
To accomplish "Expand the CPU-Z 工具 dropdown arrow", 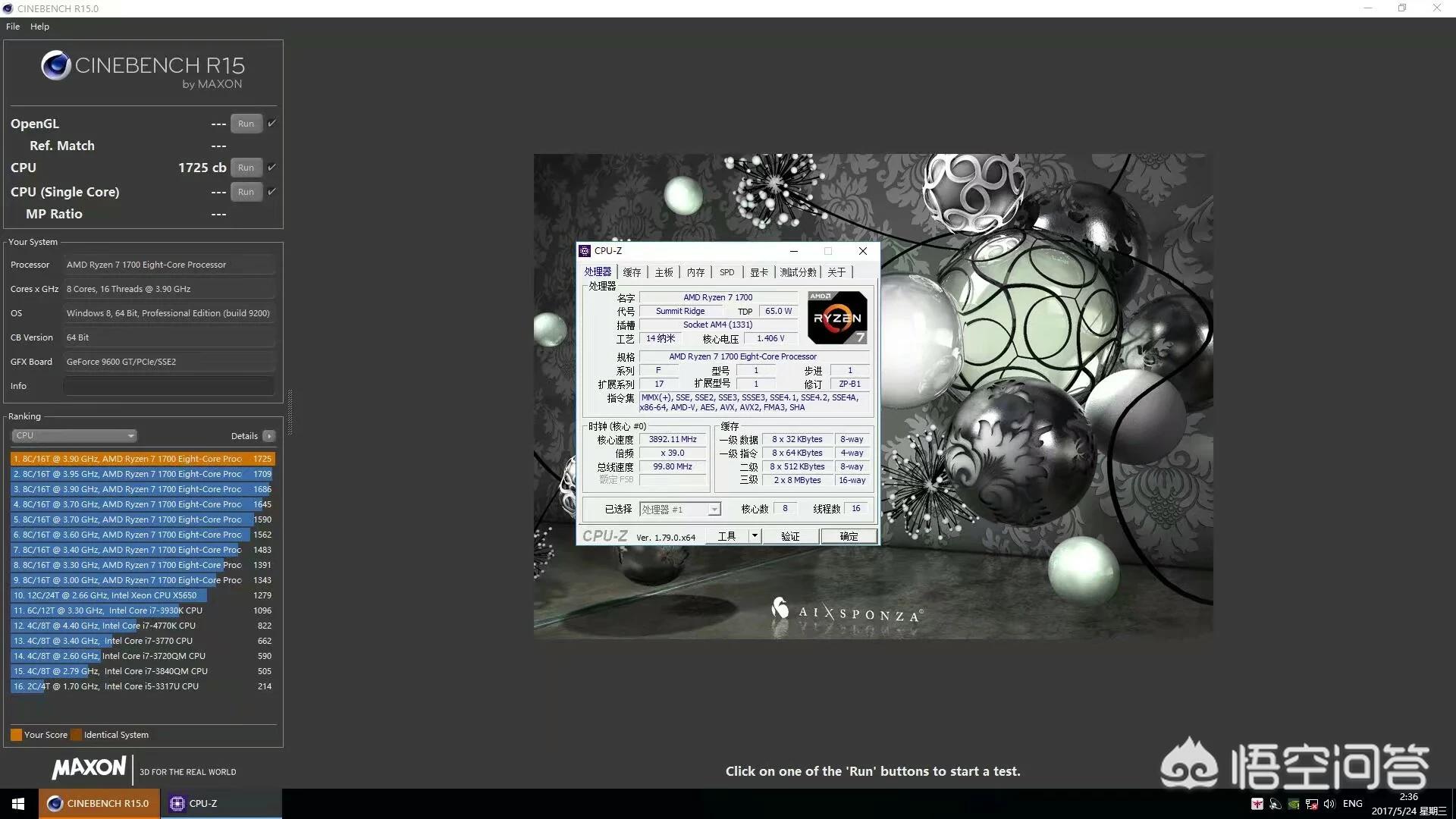I will 755,536.
